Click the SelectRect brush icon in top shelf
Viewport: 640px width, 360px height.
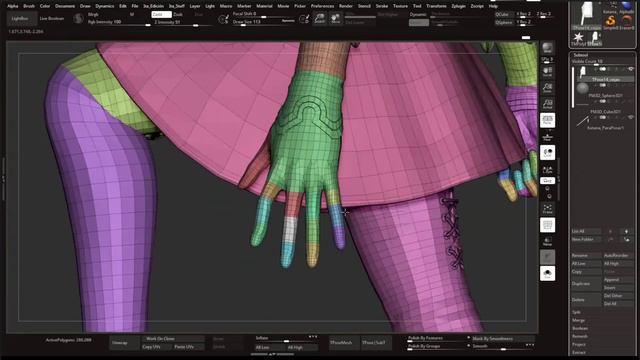[320, 18]
